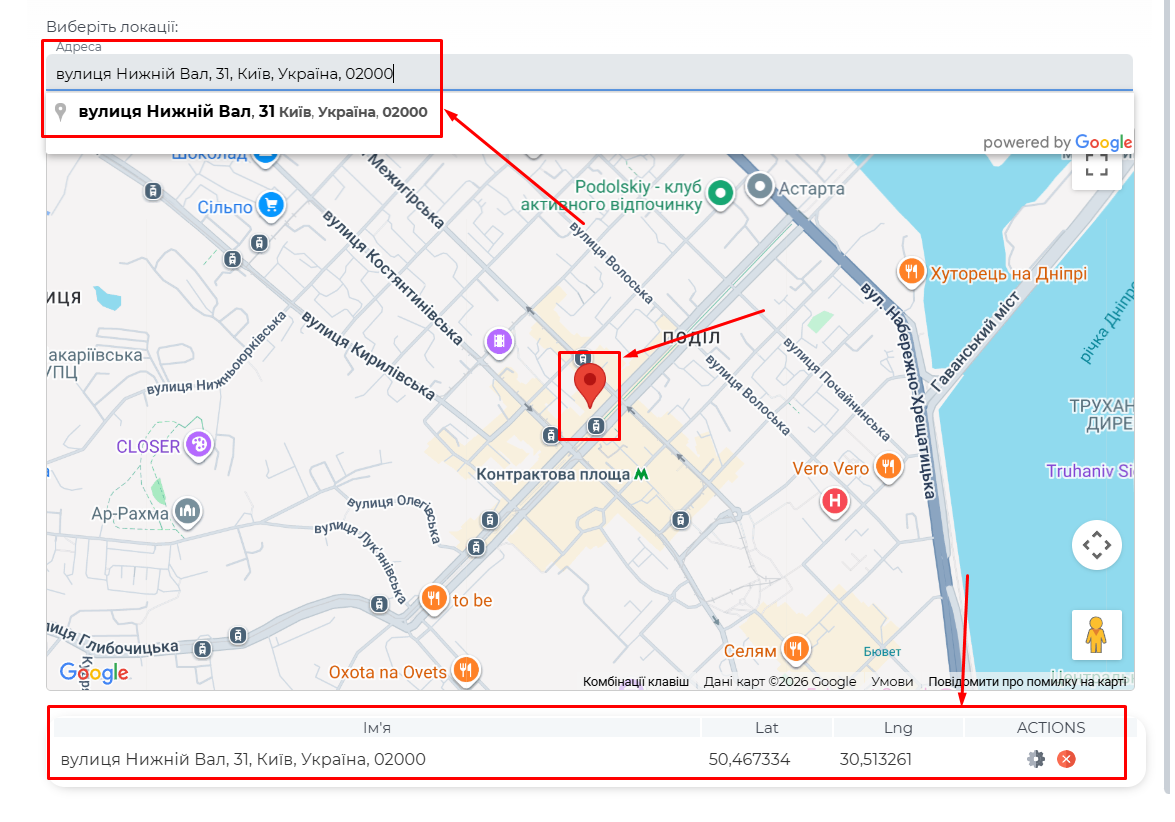This screenshot has height=822, width=1175.
Task: Select the CLOSER purple venue marker
Action: click(x=199, y=445)
